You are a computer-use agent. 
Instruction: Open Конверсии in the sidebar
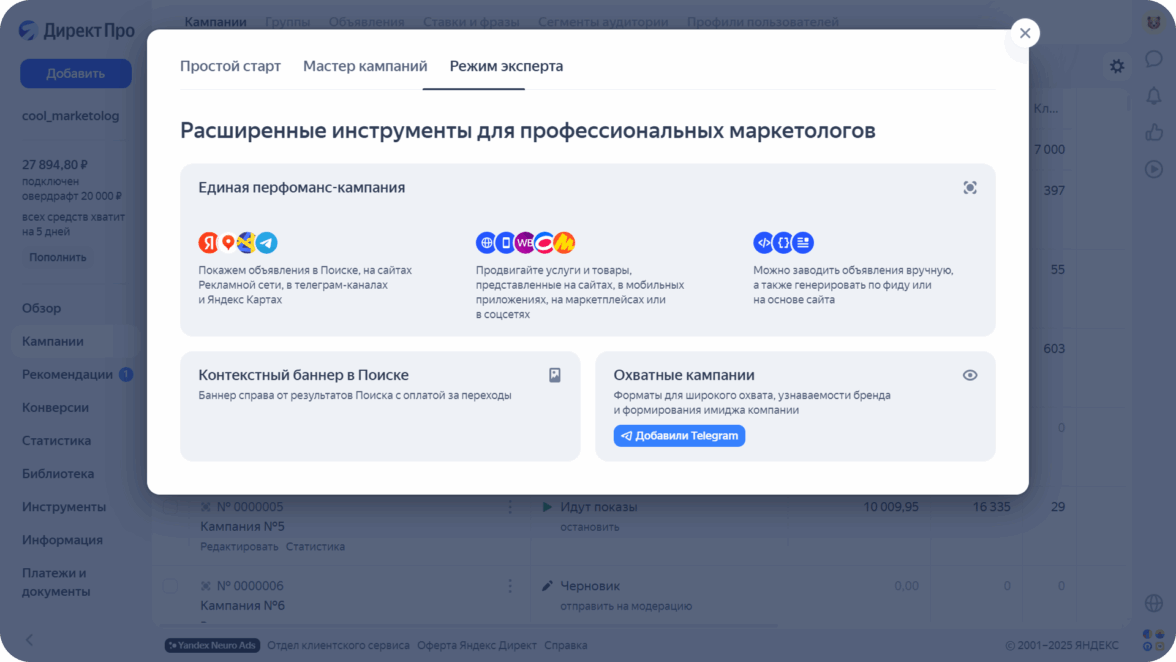coord(56,407)
